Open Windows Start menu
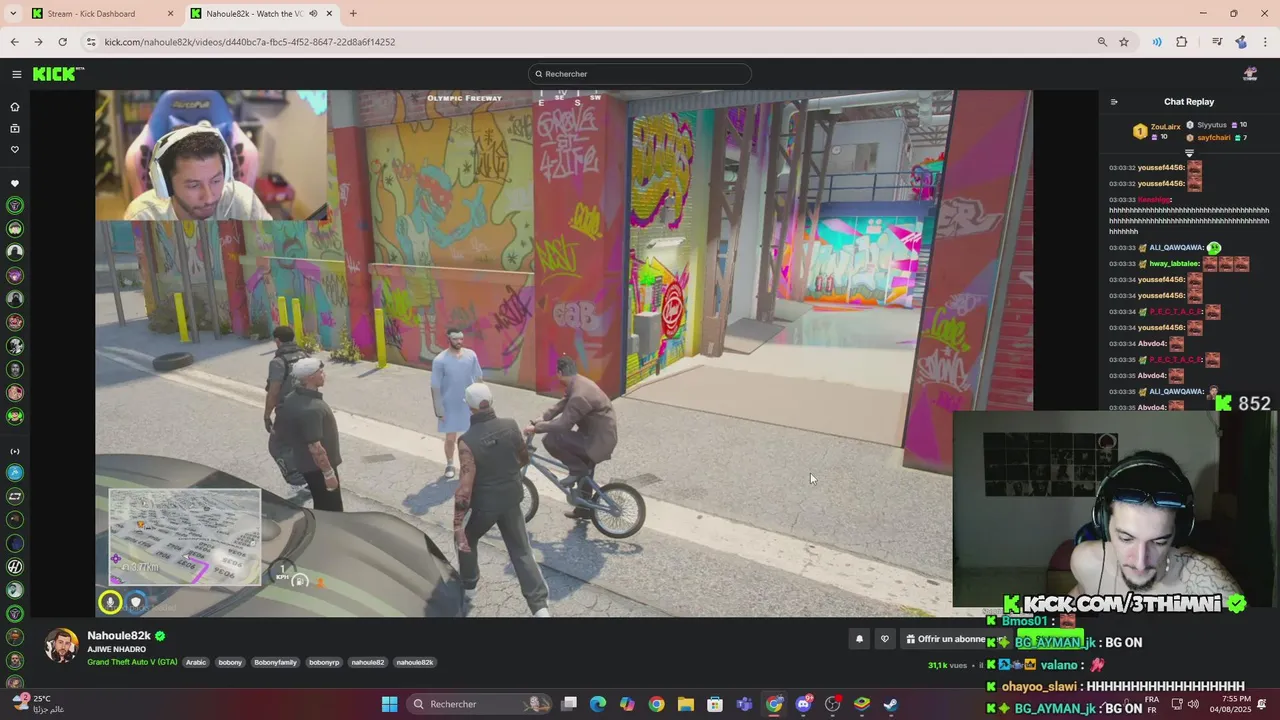Viewport: 1280px width, 720px height. pyautogui.click(x=390, y=704)
